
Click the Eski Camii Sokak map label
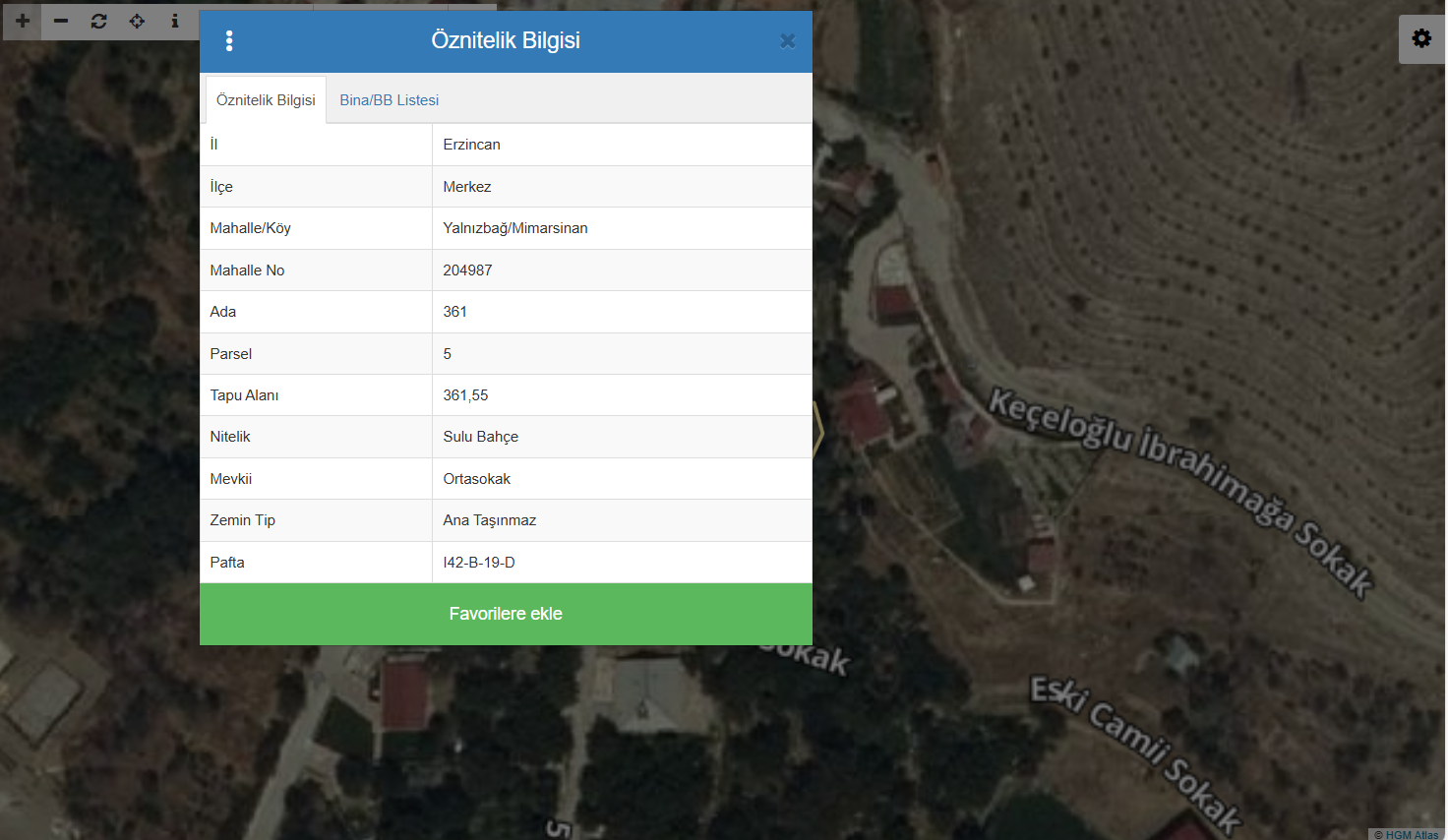tap(1136, 752)
